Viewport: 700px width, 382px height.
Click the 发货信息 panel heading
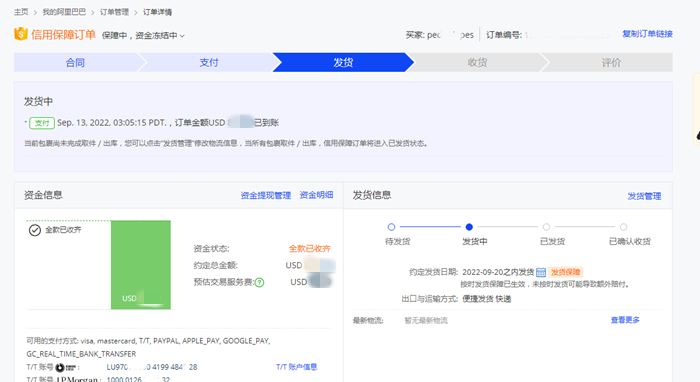click(372, 195)
